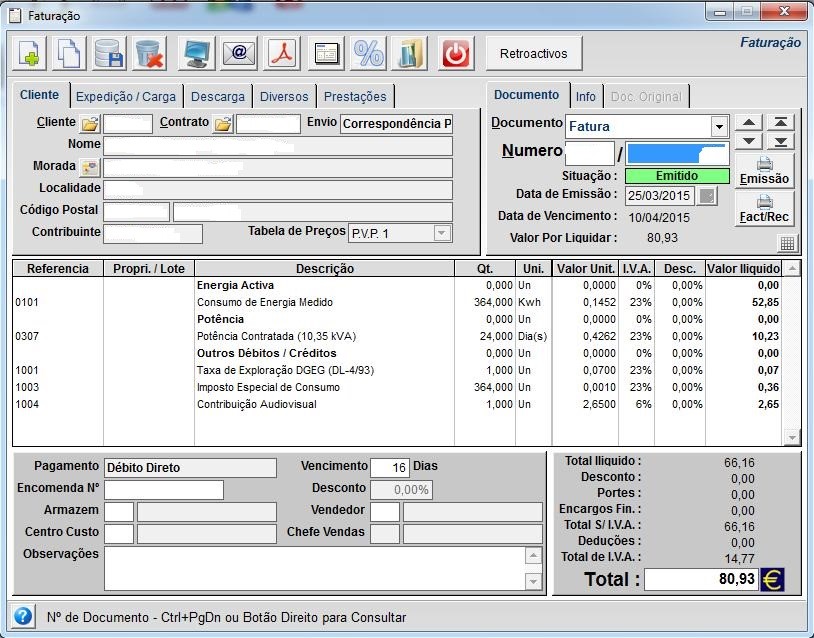This screenshot has height=638, width=814.
Task: Expand the Documento type dropdown
Action: (718, 127)
